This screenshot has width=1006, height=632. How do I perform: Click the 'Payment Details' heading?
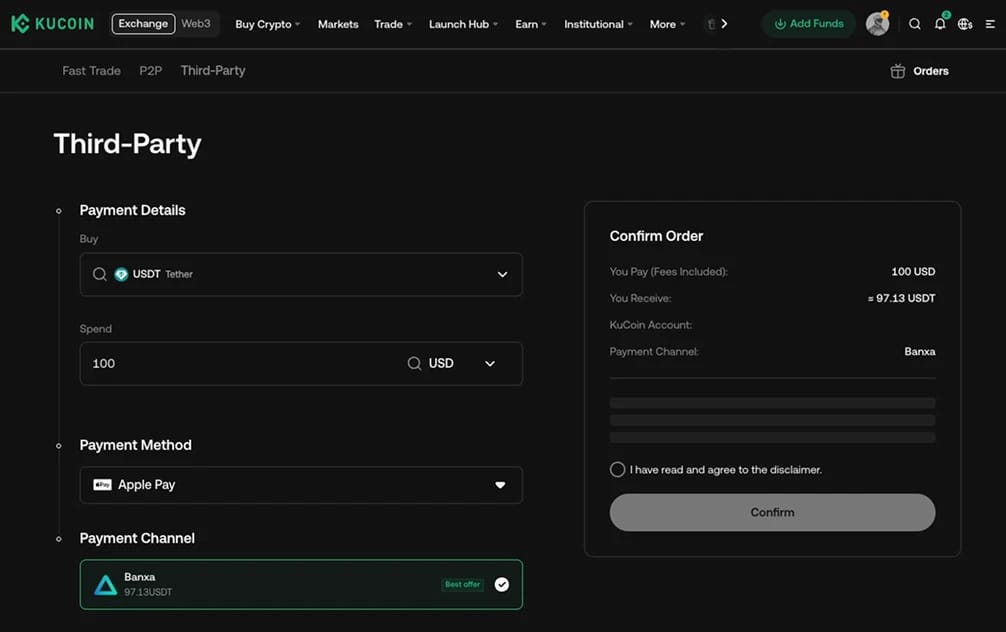click(132, 210)
